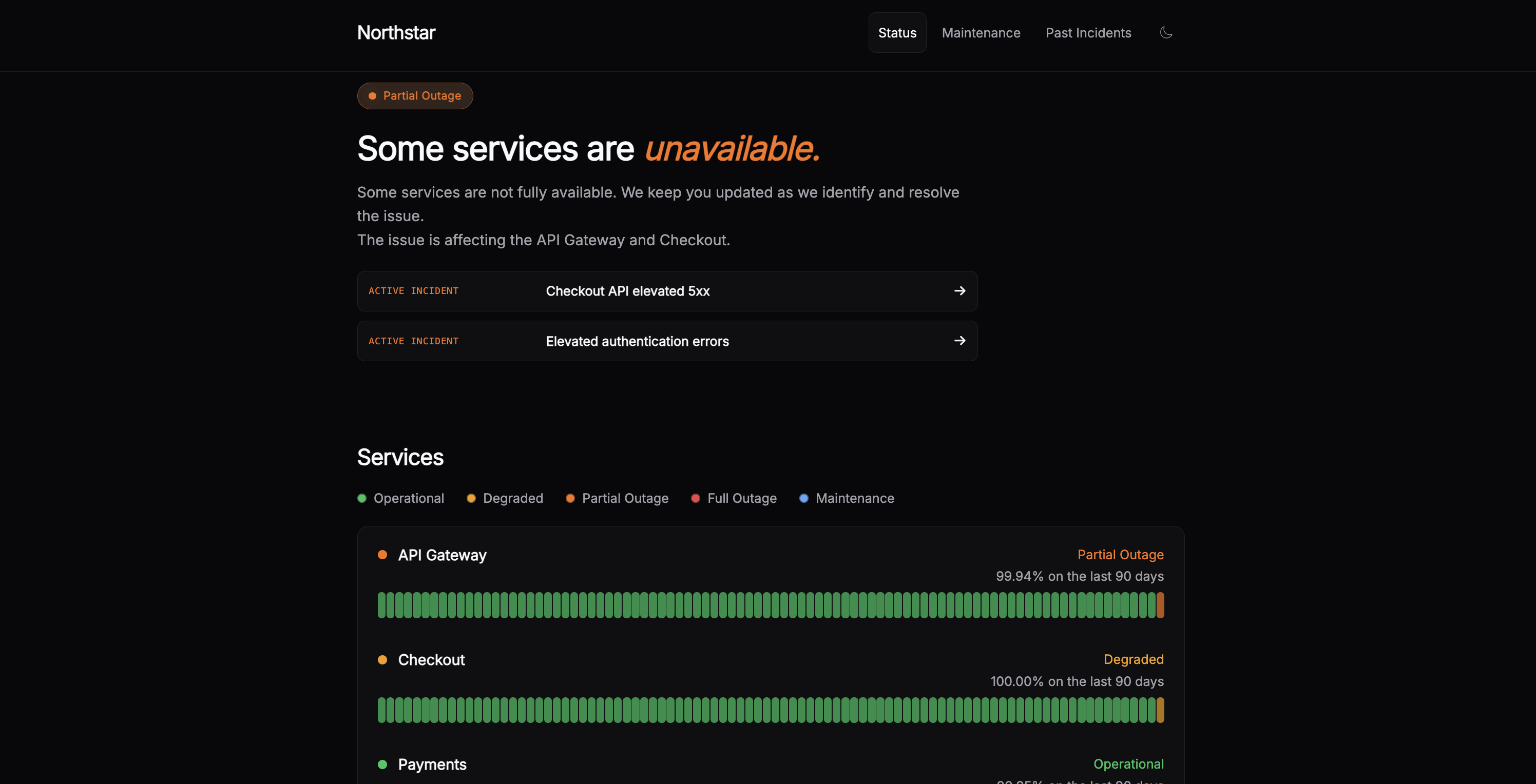Click the 99.94% on the last 90 days text
This screenshot has height=784, width=1536.
coord(1080,577)
